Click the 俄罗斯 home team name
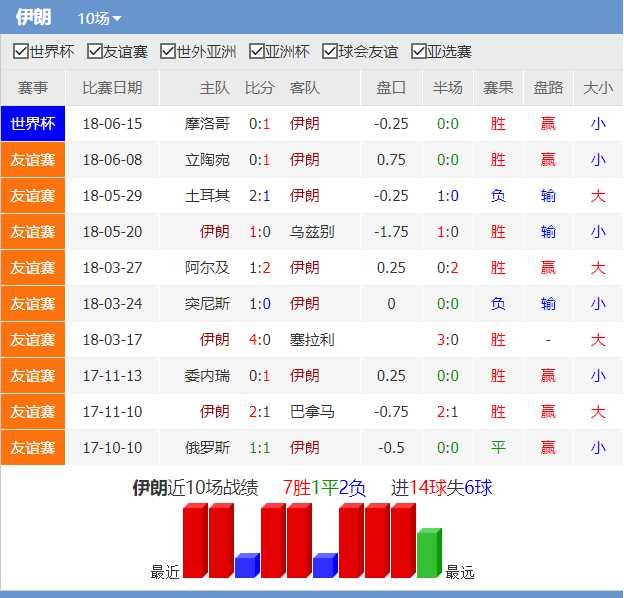624x598 pixels. [x=207, y=448]
